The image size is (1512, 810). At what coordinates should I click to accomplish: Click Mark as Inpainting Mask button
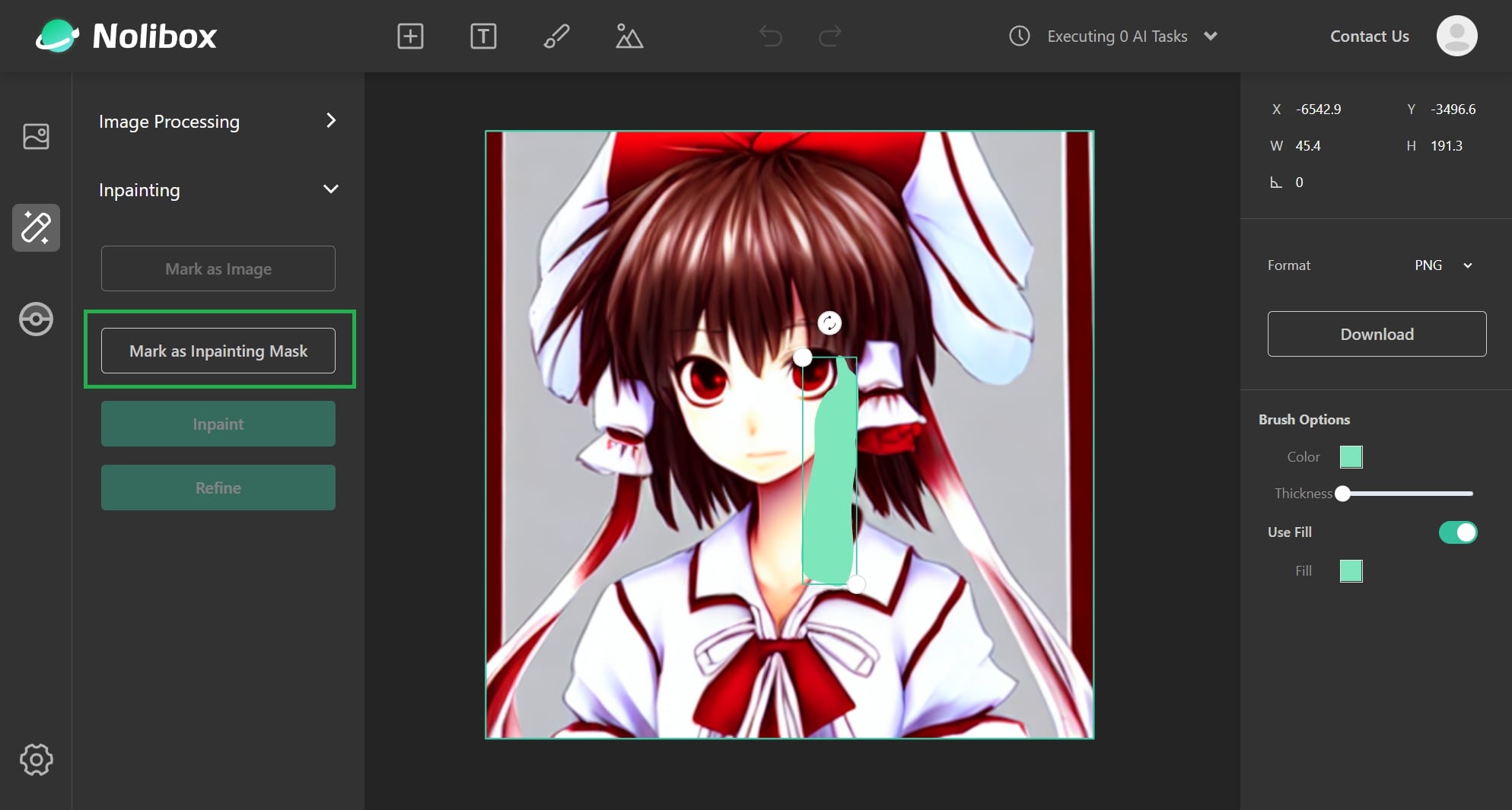218,351
